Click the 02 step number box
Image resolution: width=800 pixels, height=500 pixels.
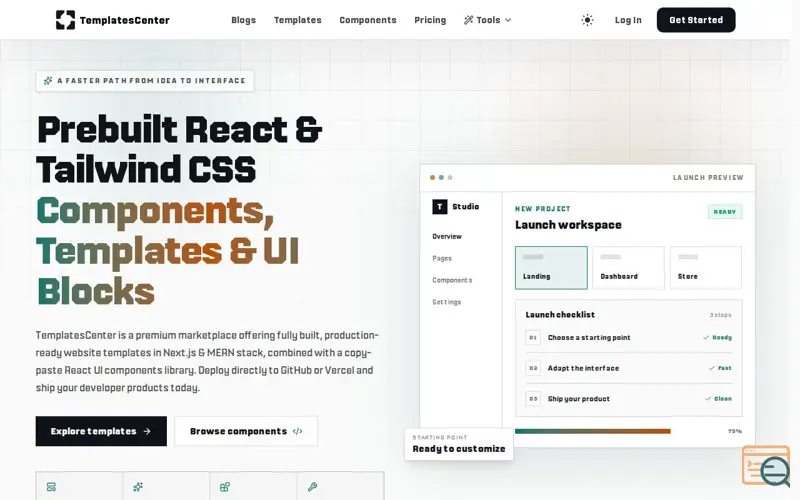tap(533, 368)
